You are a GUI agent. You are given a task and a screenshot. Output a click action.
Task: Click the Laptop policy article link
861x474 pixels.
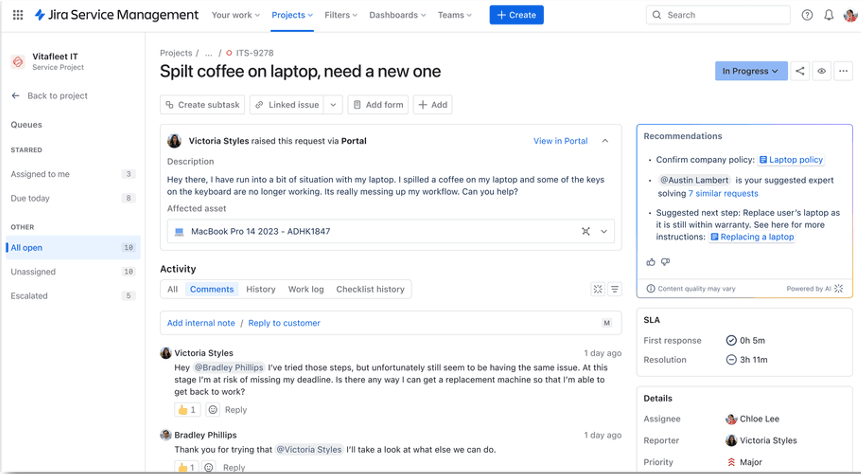[791, 159]
